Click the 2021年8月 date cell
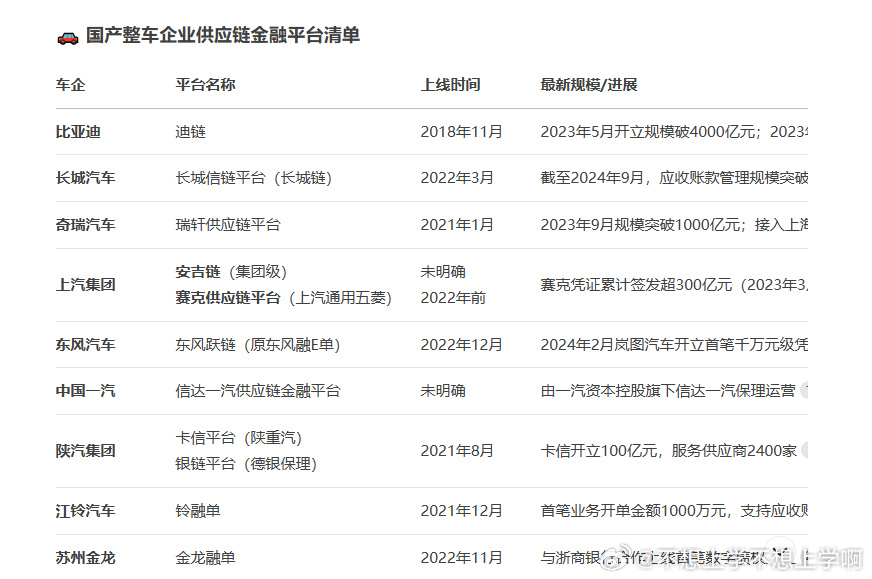This screenshot has height=579, width=872. [457, 451]
